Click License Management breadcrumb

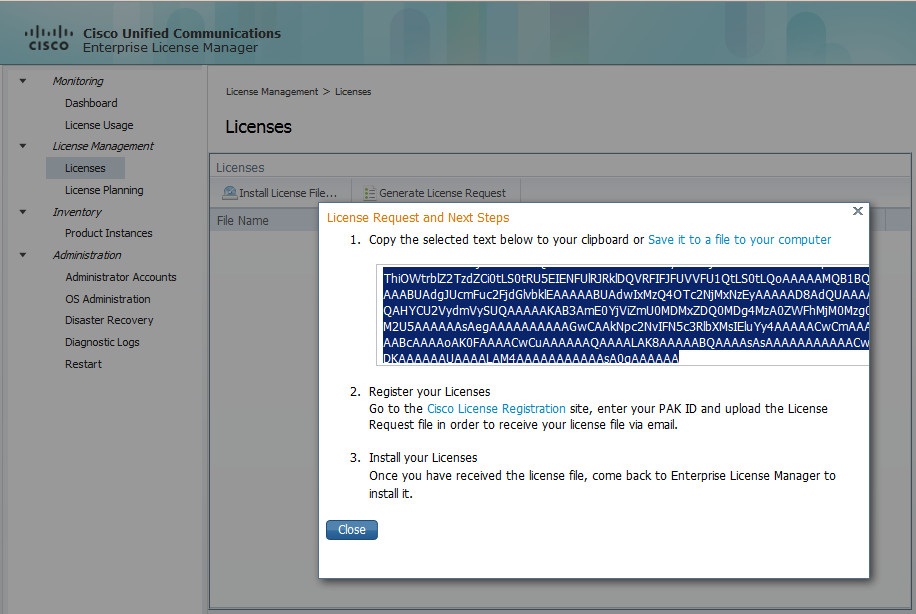pyautogui.click(x=272, y=92)
